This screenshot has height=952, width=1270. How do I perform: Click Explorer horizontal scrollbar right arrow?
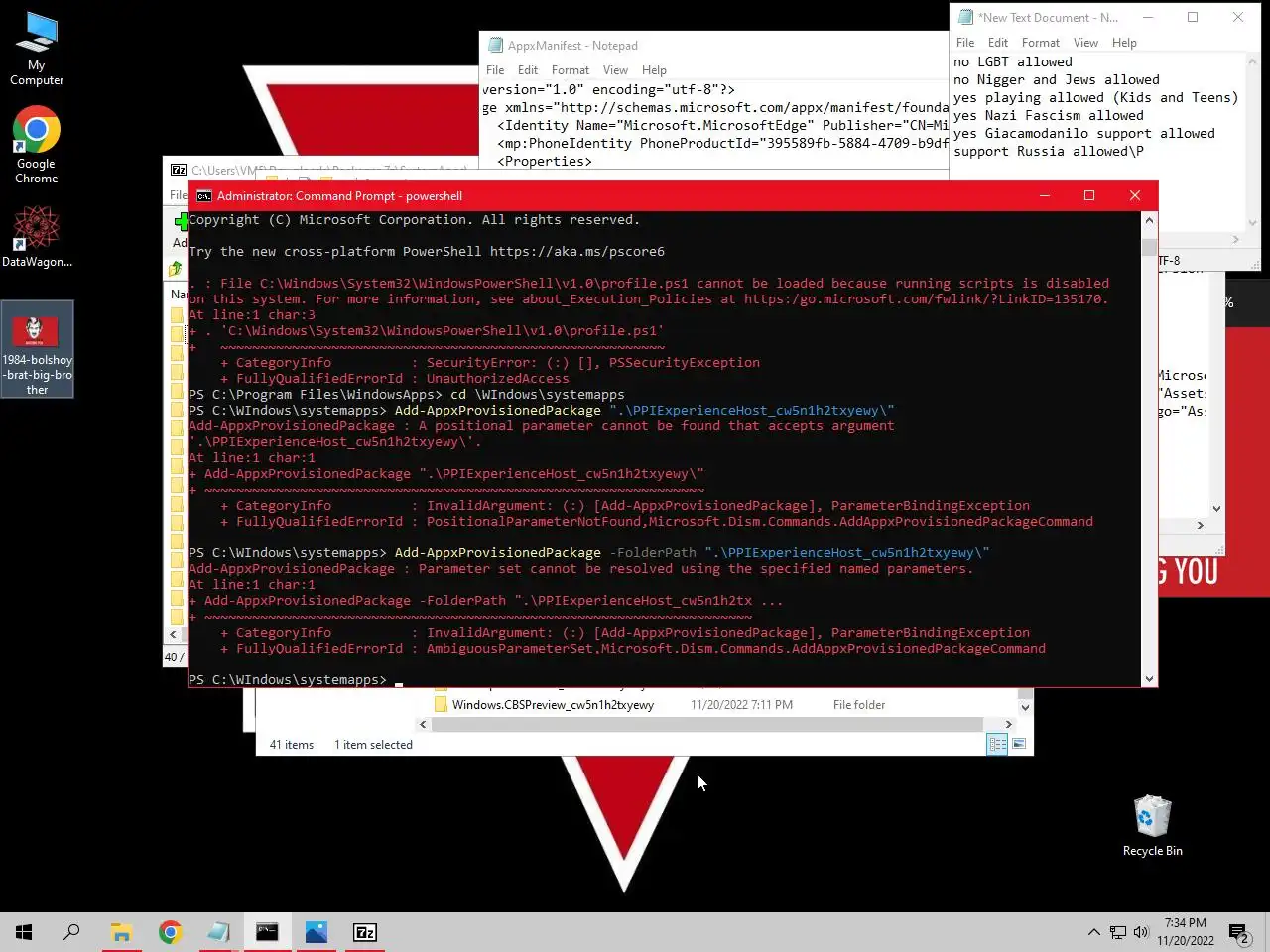click(x=1009, y=724)
